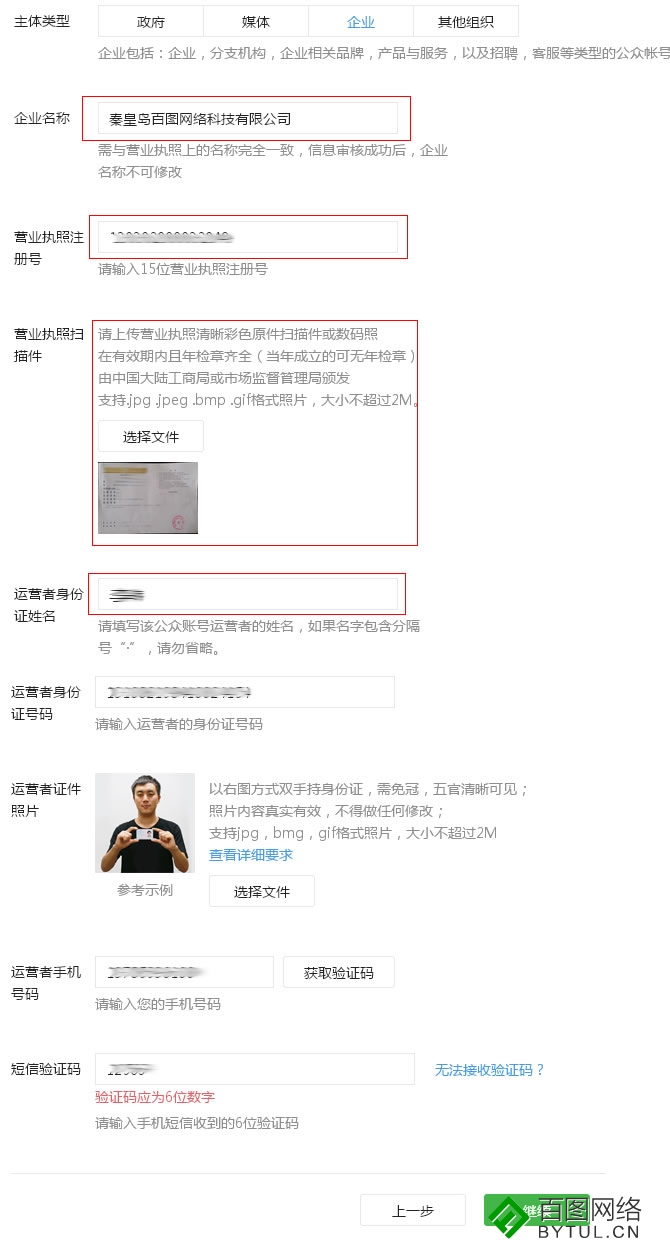The height and width of the screenshot is (1259, 670).
Task: Click the 获取验证码 button
Action: pyautogui.click(x=339, y=972)
